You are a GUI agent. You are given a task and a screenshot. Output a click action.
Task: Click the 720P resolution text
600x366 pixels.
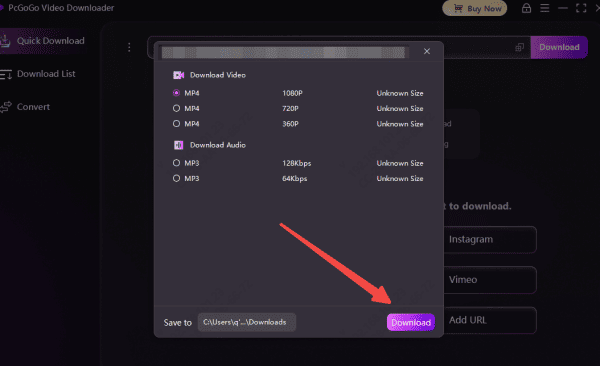pyautogui.click(x=290, y=108)
